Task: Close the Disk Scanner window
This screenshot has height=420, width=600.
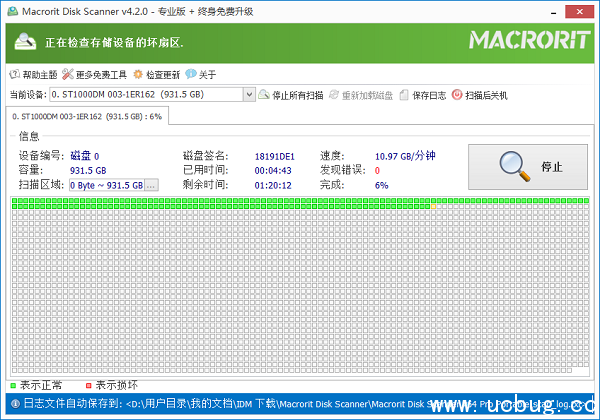Action: coord(579,12)
